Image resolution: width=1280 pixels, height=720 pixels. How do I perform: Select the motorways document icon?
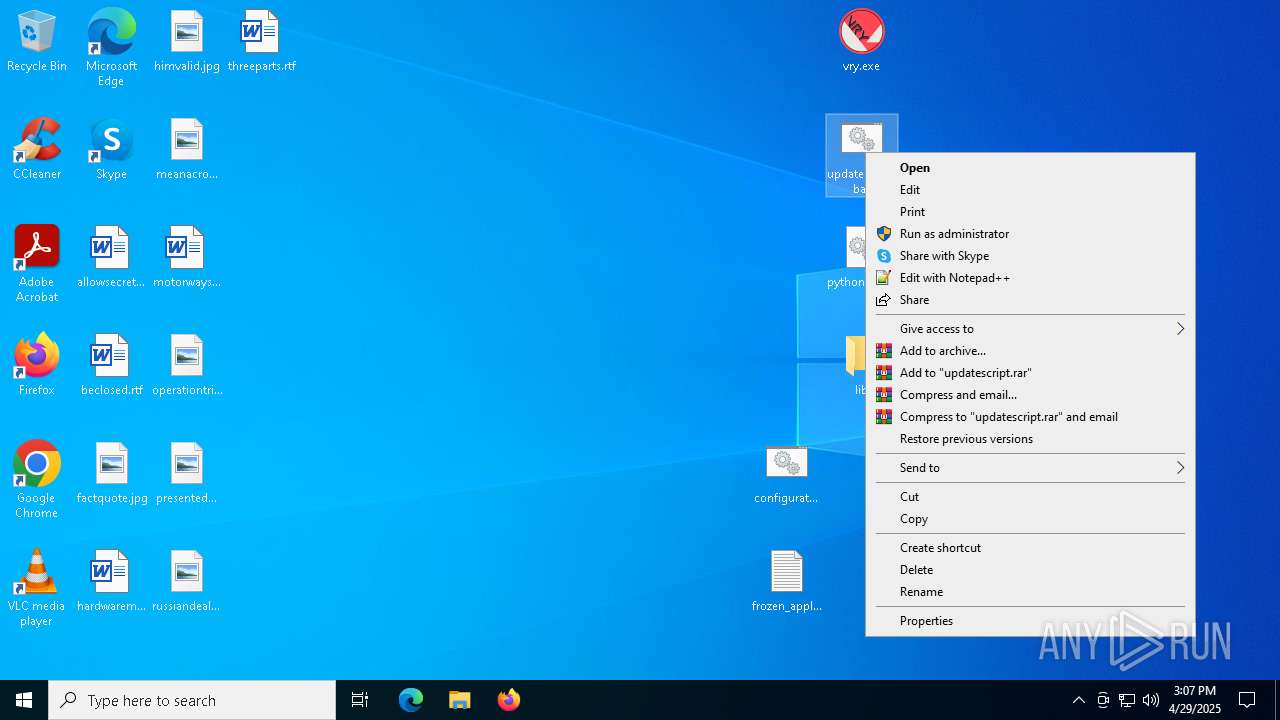tap(187, 258)
